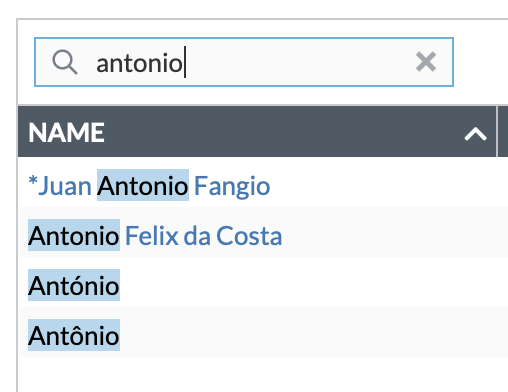Screen dimensions: 508x392
Task: Open the Antonio Felix da Costa link
Action: point(155,236)
